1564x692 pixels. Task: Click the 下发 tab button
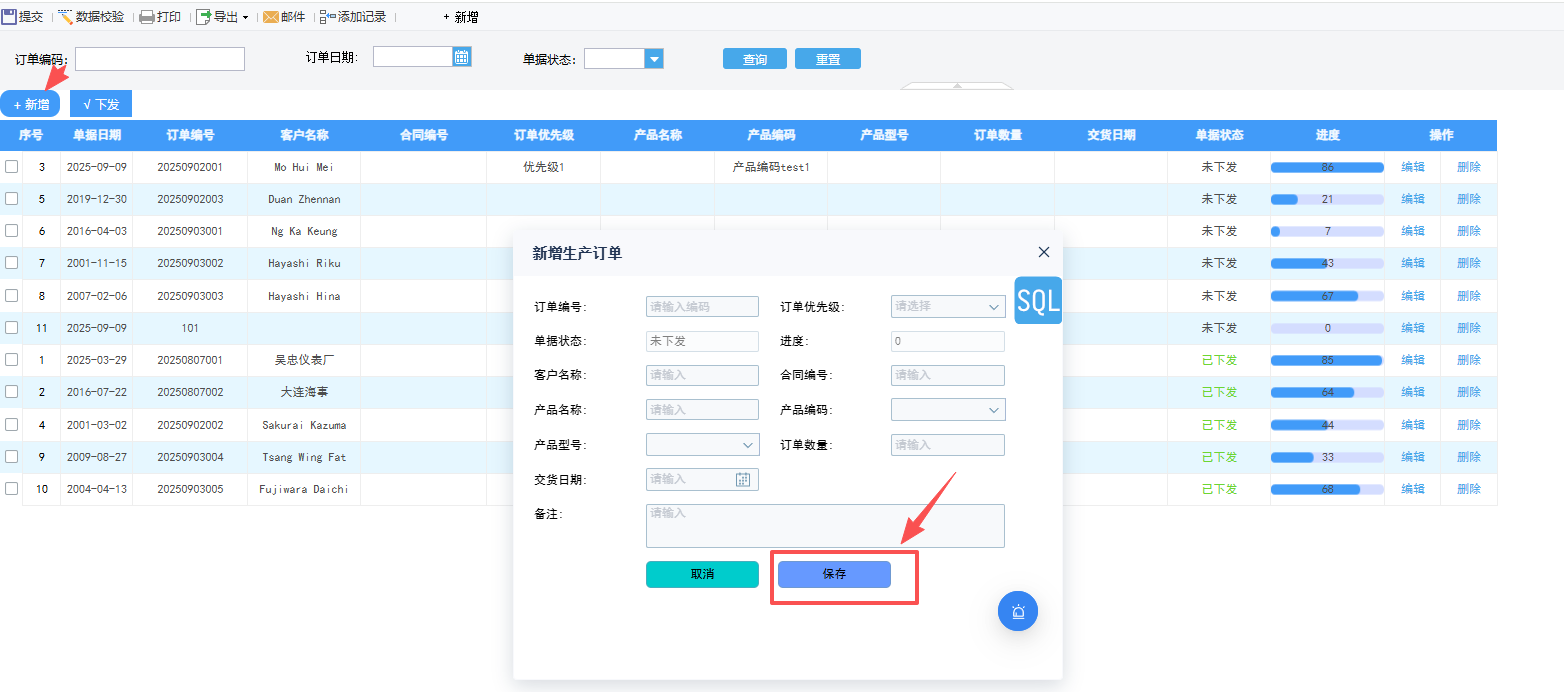101,104
